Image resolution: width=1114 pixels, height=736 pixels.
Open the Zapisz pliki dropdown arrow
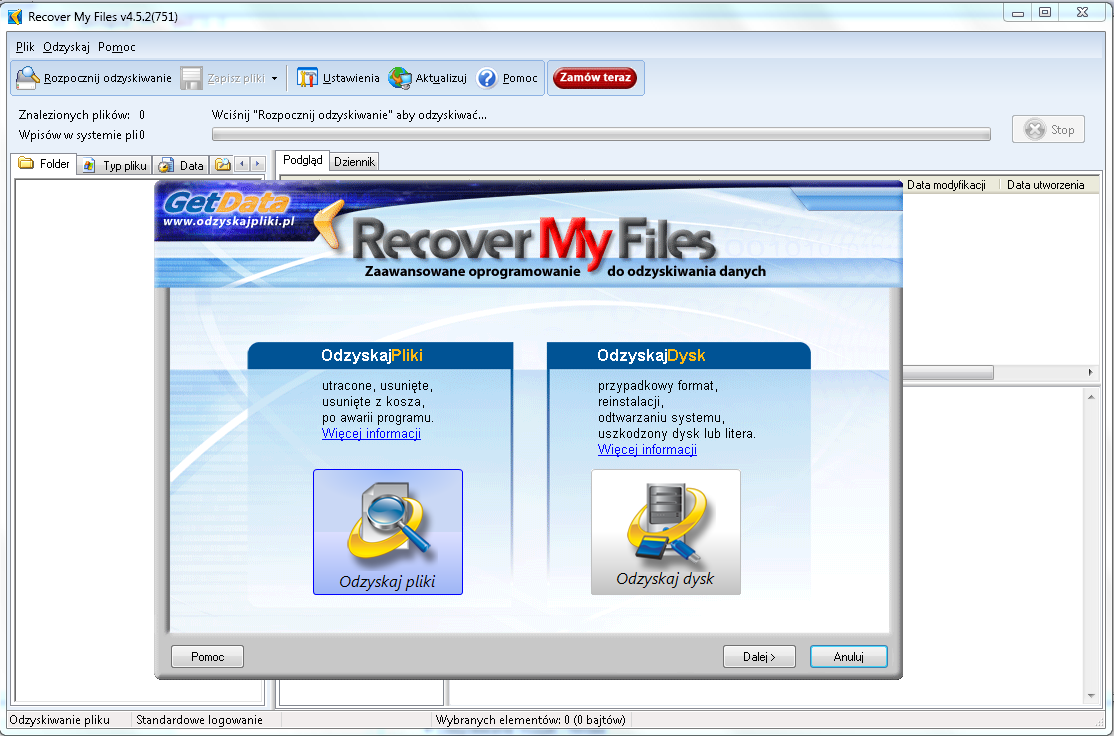click(274, 79)
